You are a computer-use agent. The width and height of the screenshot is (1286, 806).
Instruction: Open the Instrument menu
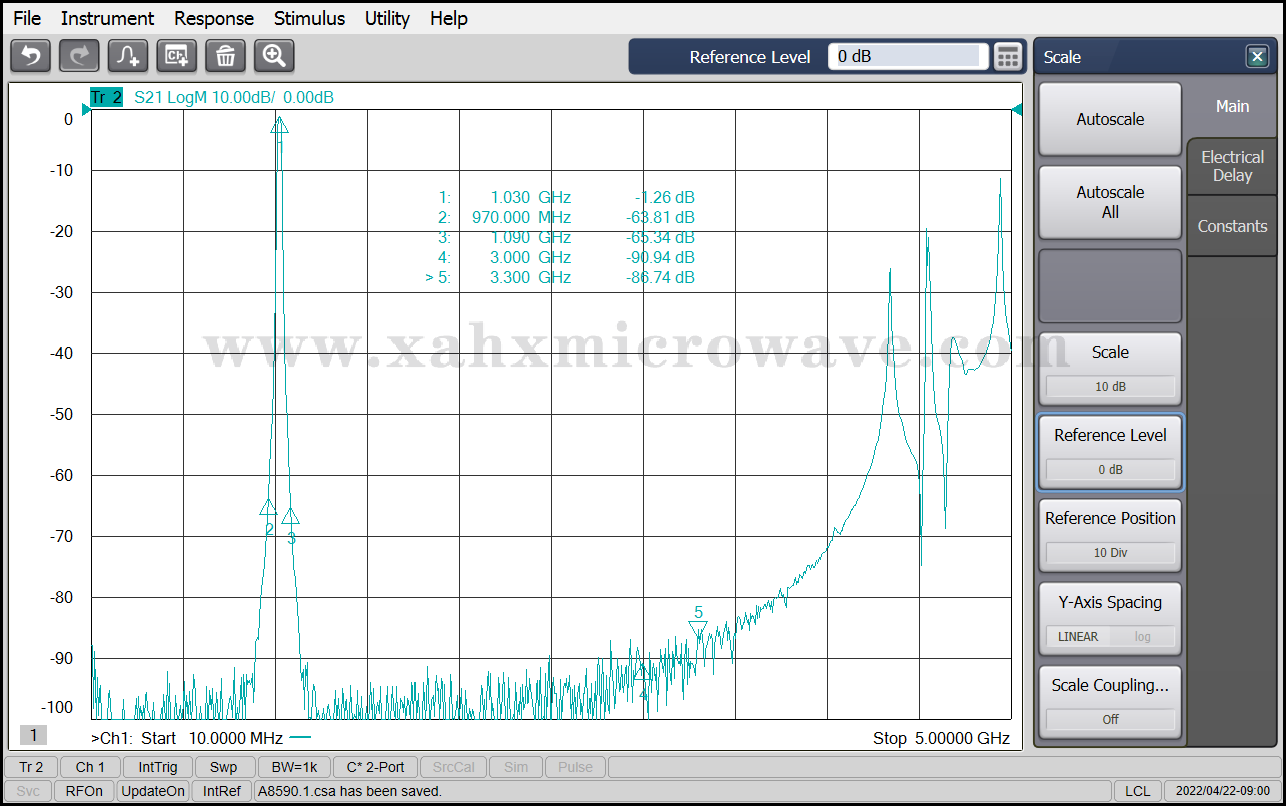pos(107,18)
